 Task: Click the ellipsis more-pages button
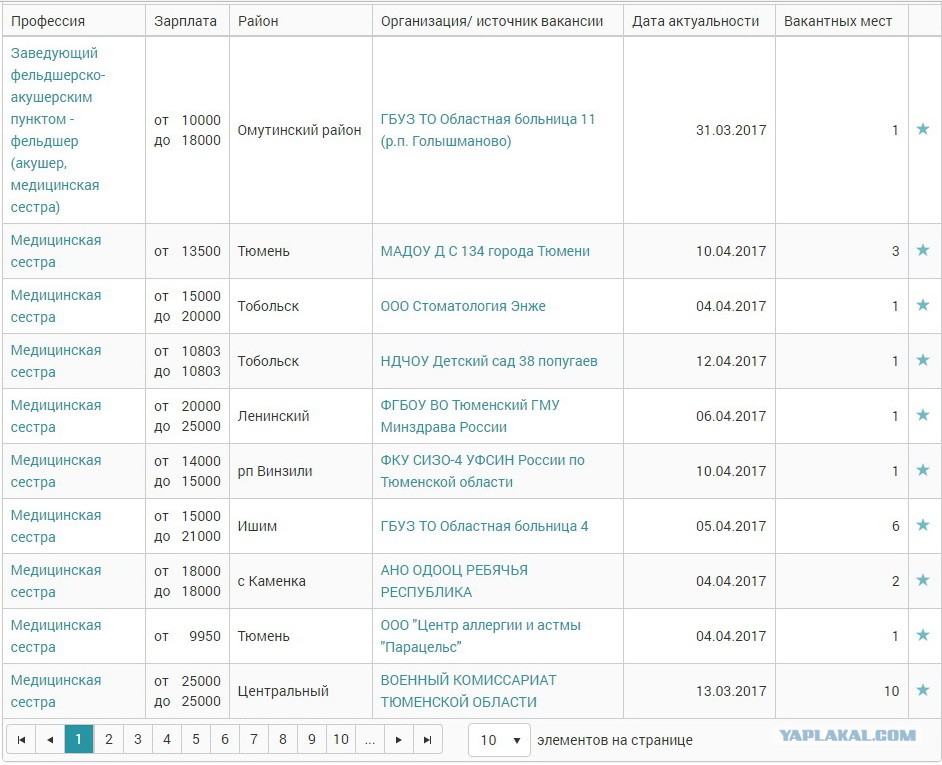coord(369,739)
